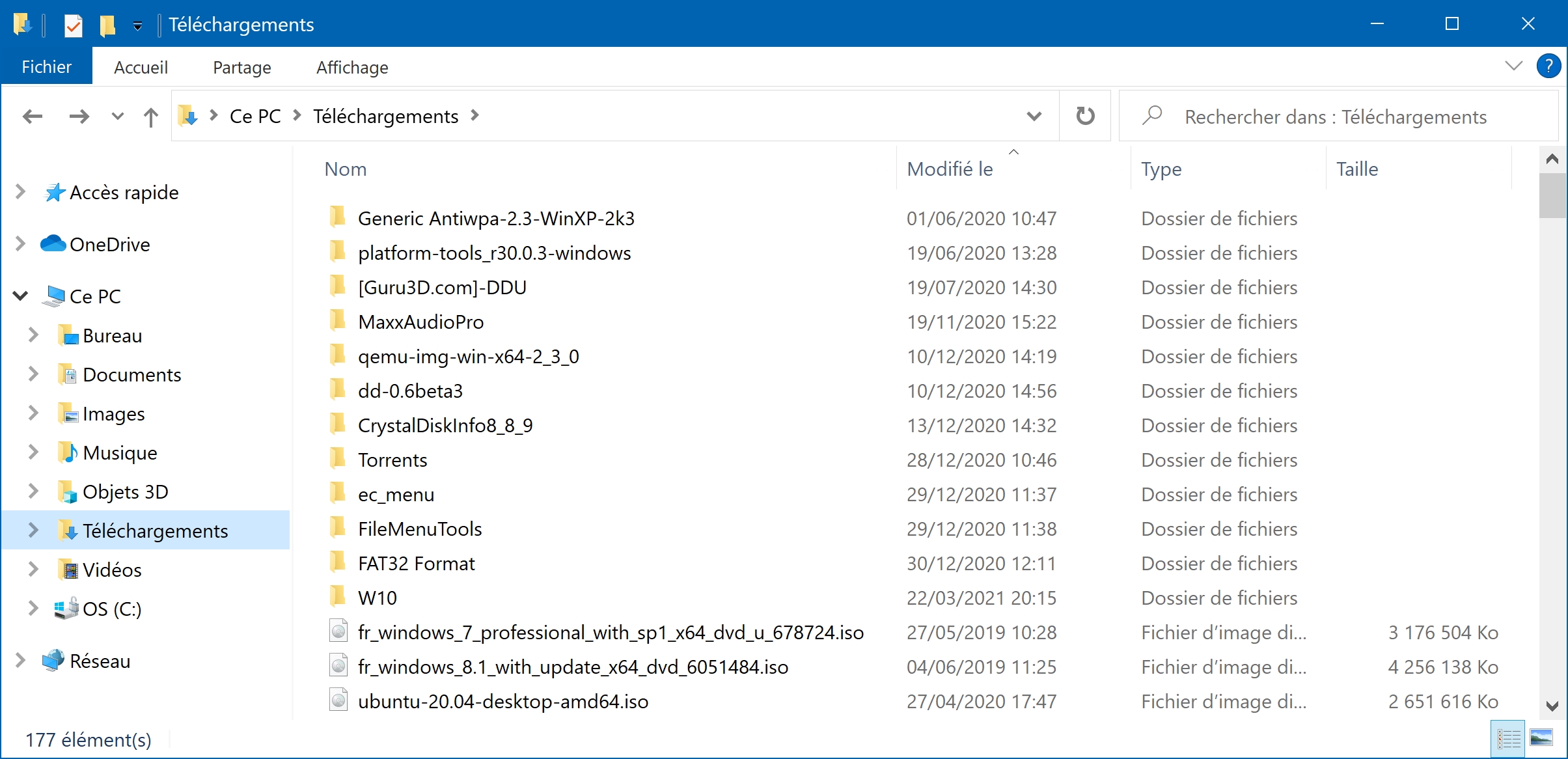Viewport: 1568px width, 759px height.
Task: Select the Bureau folder icon in sidebar
Action: coord(68,335)
